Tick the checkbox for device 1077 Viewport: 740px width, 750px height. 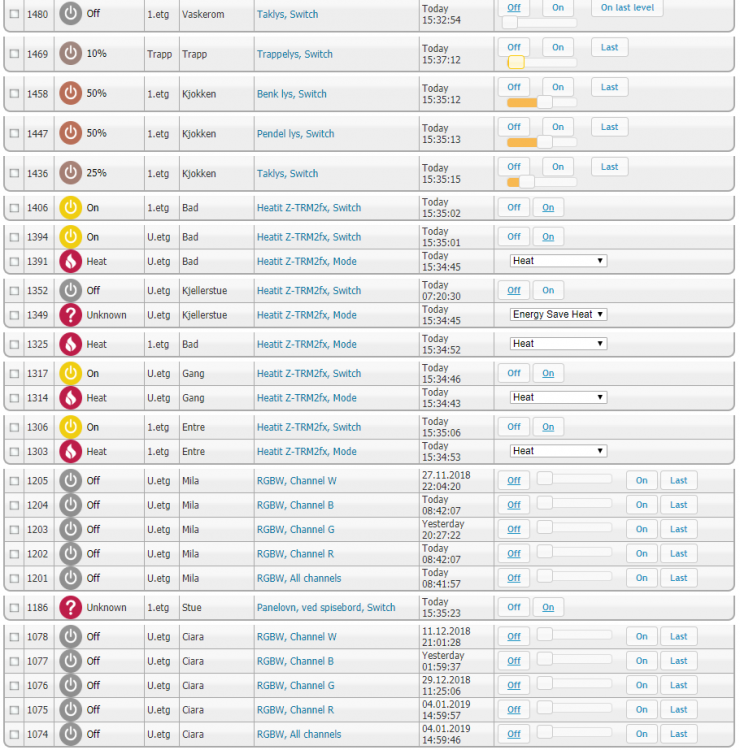pos(14,661)
